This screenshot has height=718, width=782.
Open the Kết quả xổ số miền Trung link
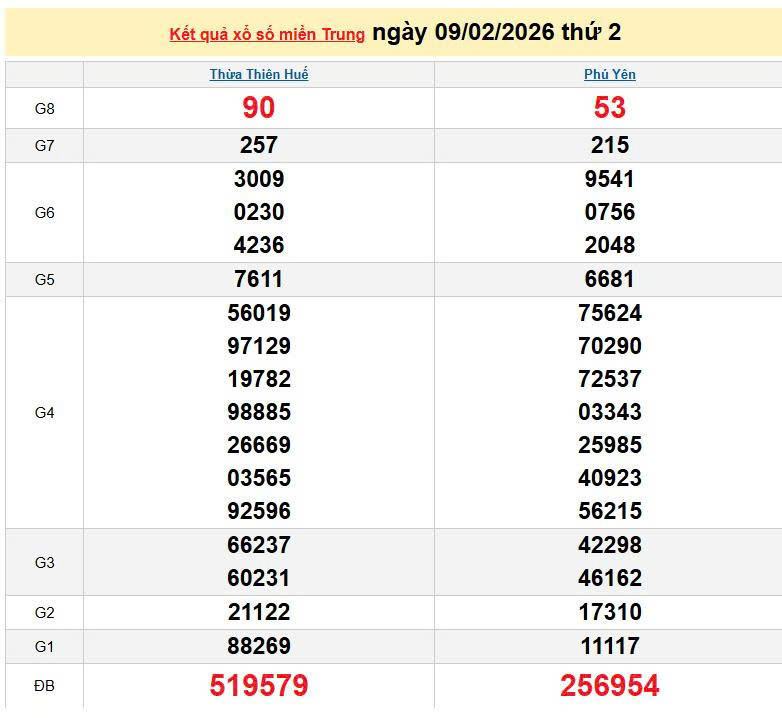point(267,35)
